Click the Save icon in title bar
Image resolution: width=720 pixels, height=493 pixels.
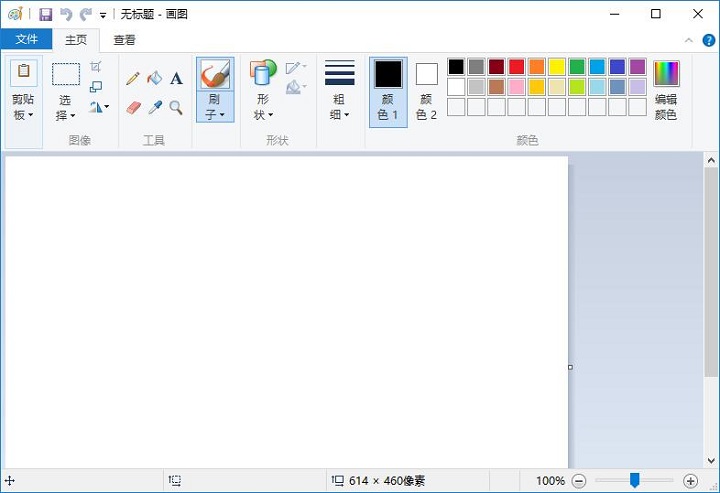click(x=45, y=14)
